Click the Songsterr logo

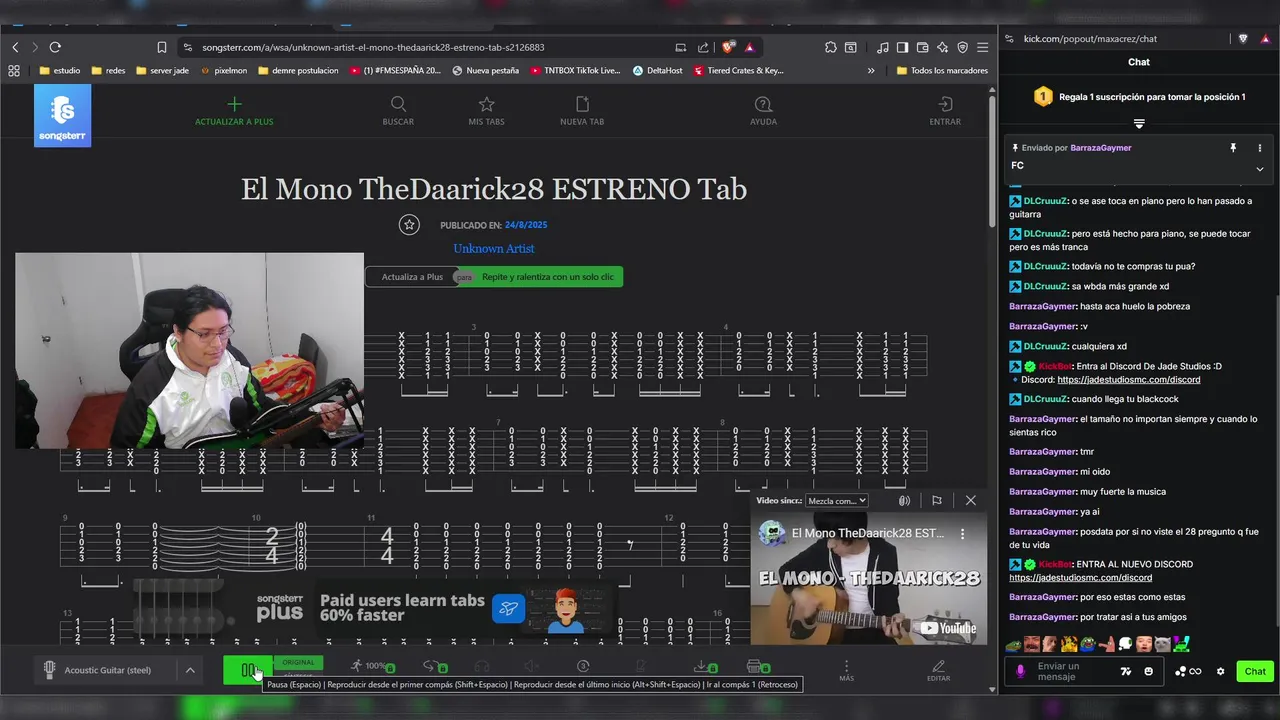tap(62, 116)
